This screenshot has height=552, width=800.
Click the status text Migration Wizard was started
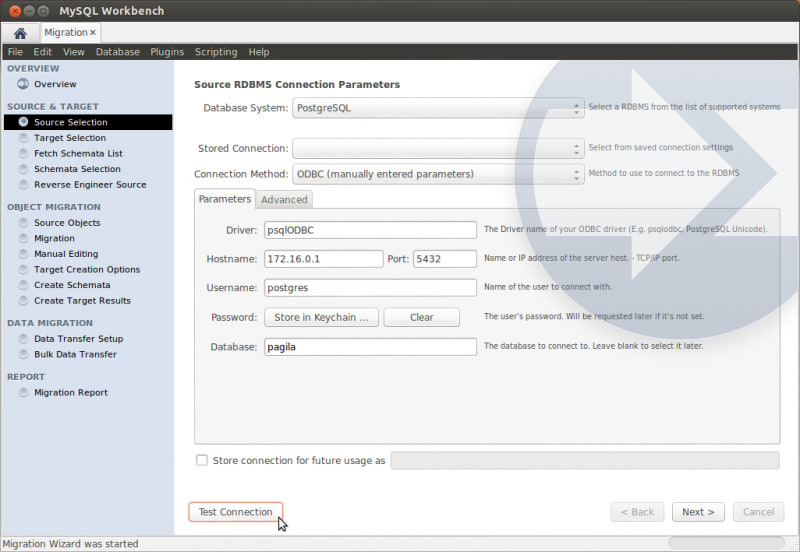(70, 544)
